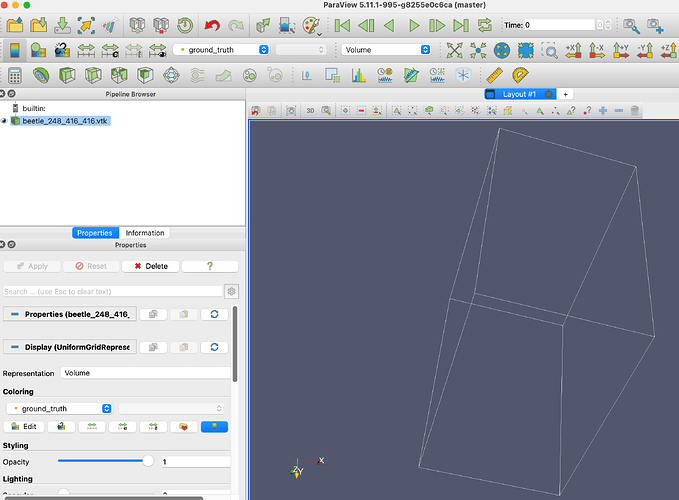The height and width of the screenshot is (500, 679).
Task: Click the Disconnect server icon
Action: [x=161, y=25]
